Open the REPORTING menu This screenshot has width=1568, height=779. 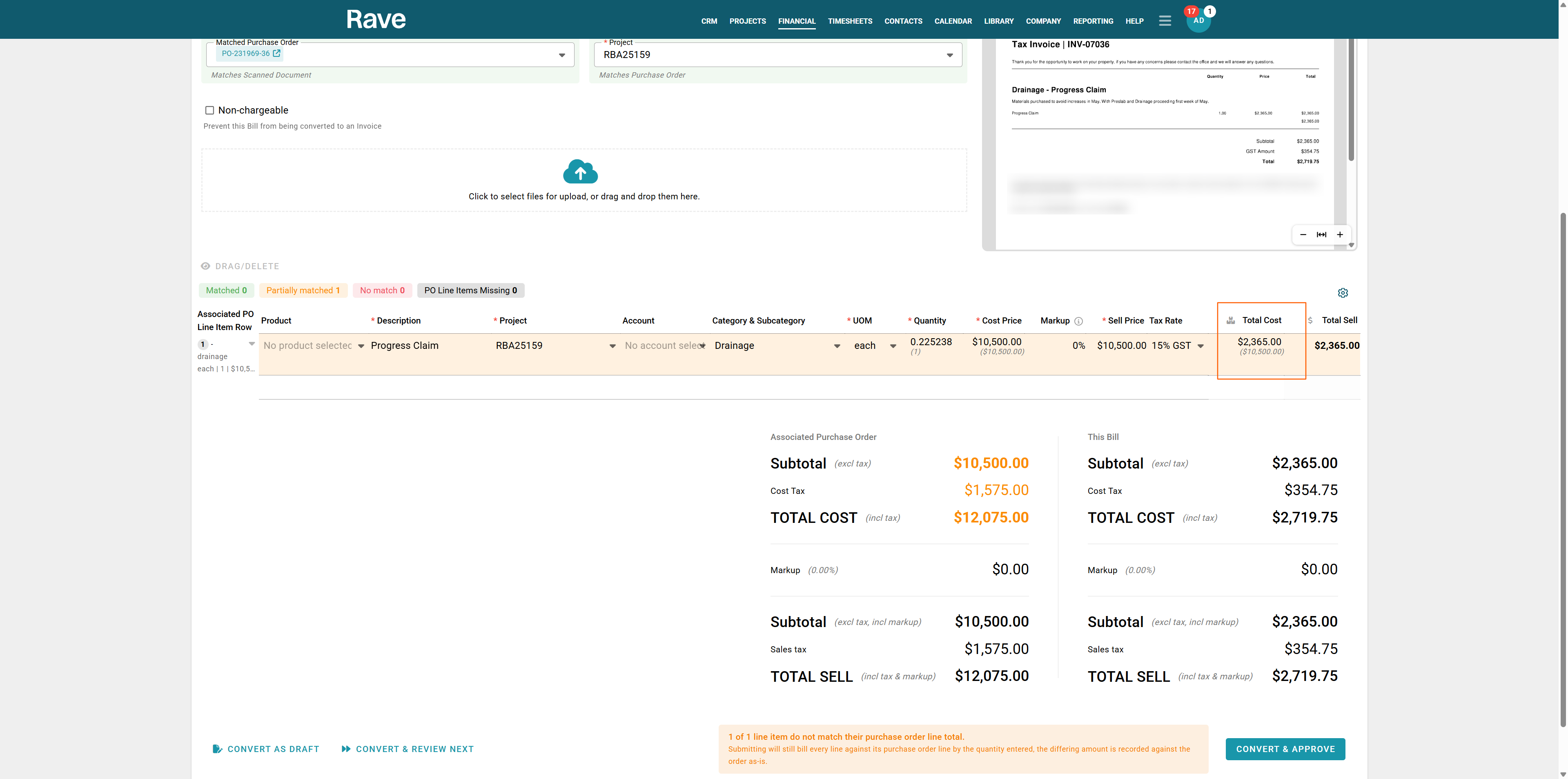point(1093,21)
